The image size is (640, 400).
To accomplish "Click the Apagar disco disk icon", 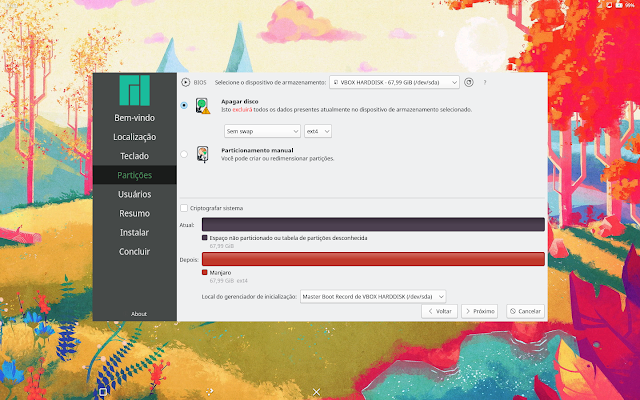I will 202,106.
